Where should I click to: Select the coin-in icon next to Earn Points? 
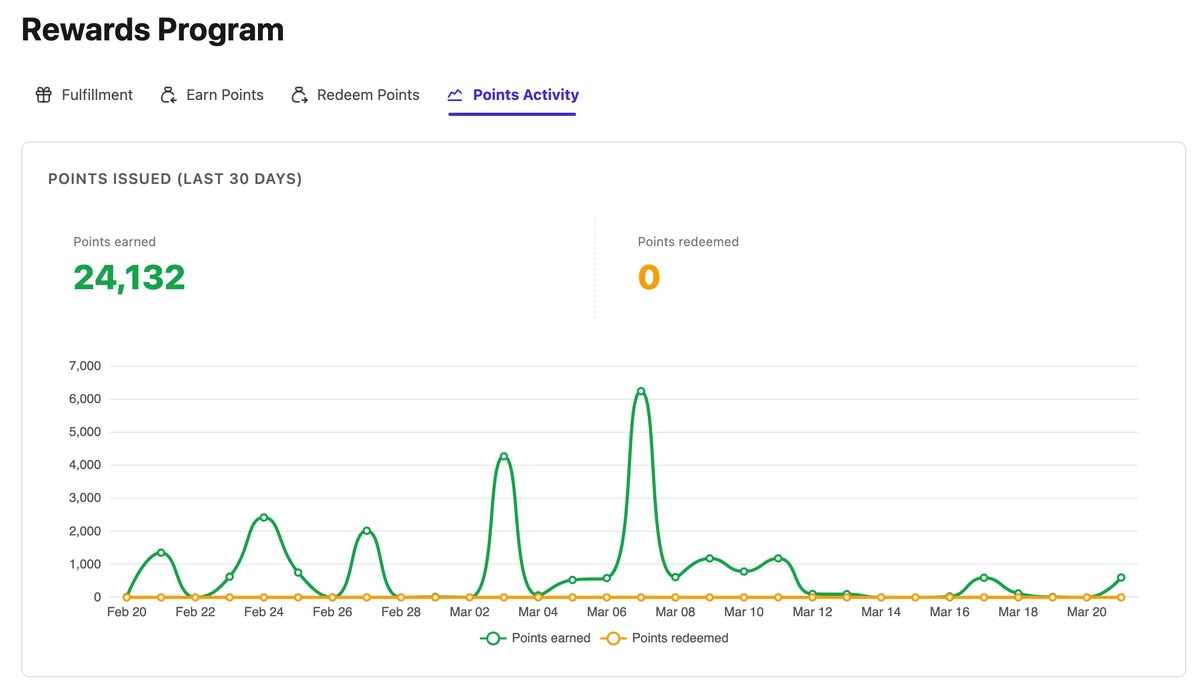[x=168, y=94]
